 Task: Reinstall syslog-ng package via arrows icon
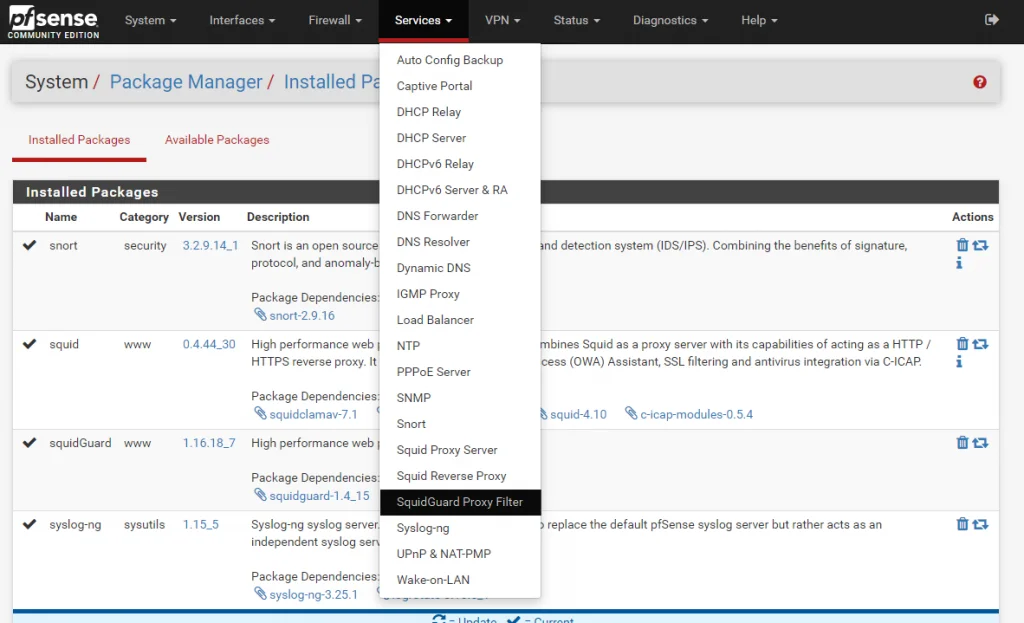pos(980,524)
